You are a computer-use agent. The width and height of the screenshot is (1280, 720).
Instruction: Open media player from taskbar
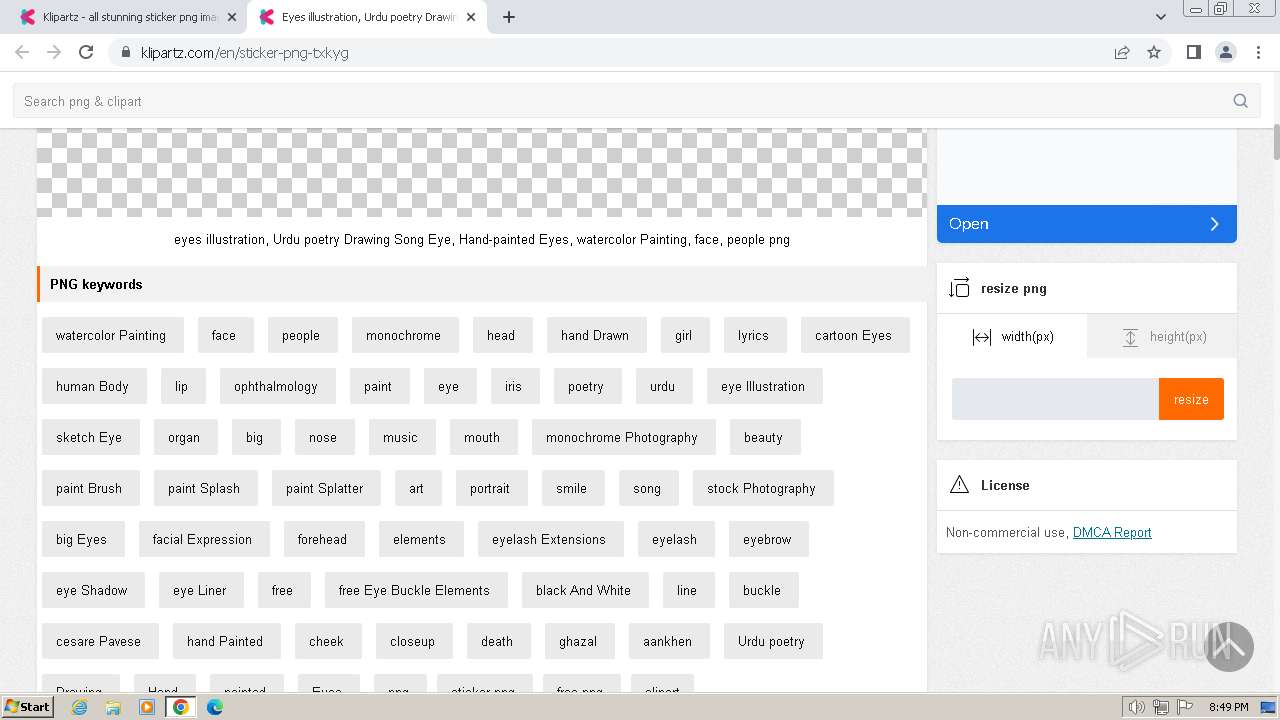(x=147, y=707)
